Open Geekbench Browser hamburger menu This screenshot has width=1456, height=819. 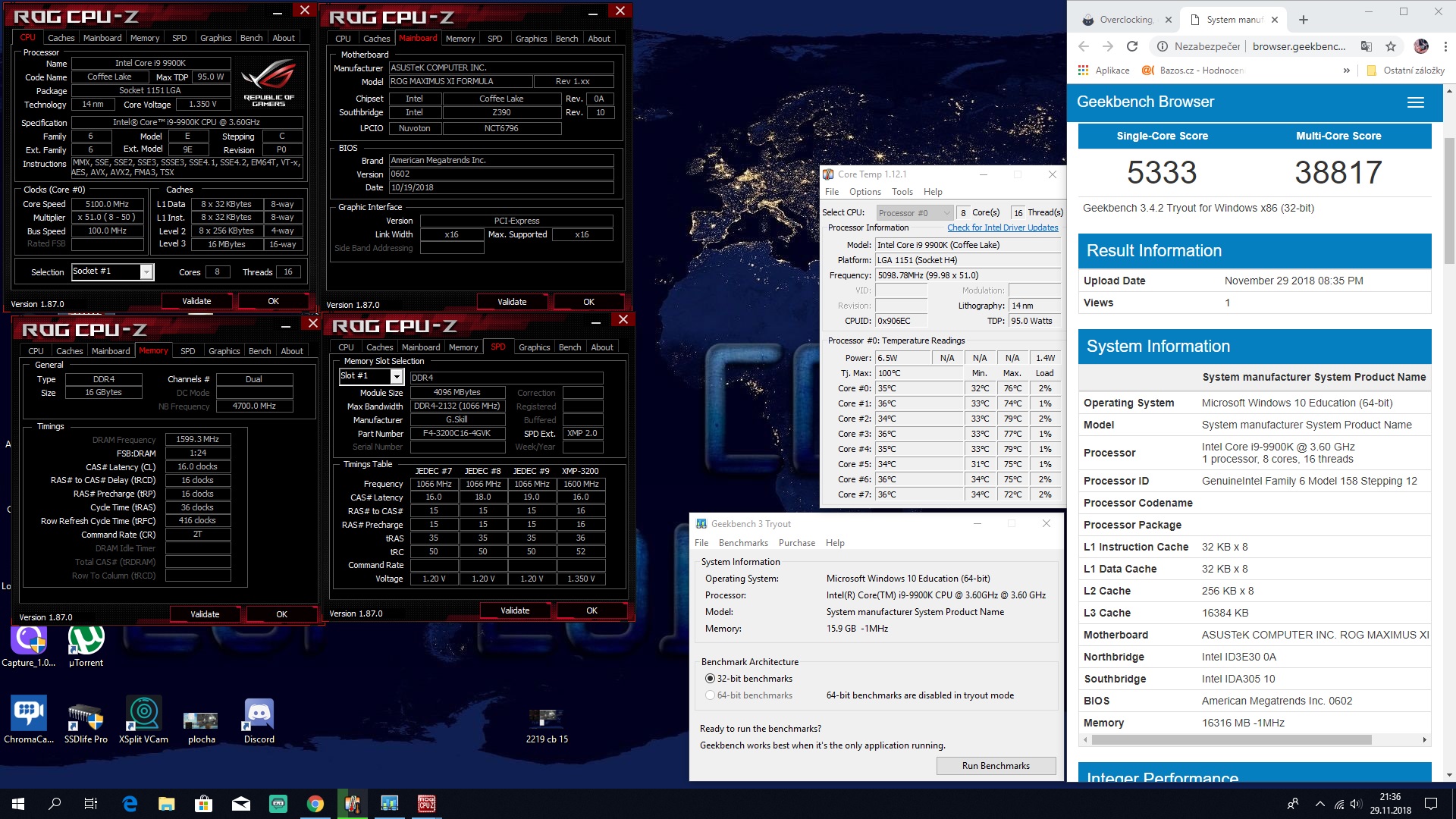[x=1415, y=102]
